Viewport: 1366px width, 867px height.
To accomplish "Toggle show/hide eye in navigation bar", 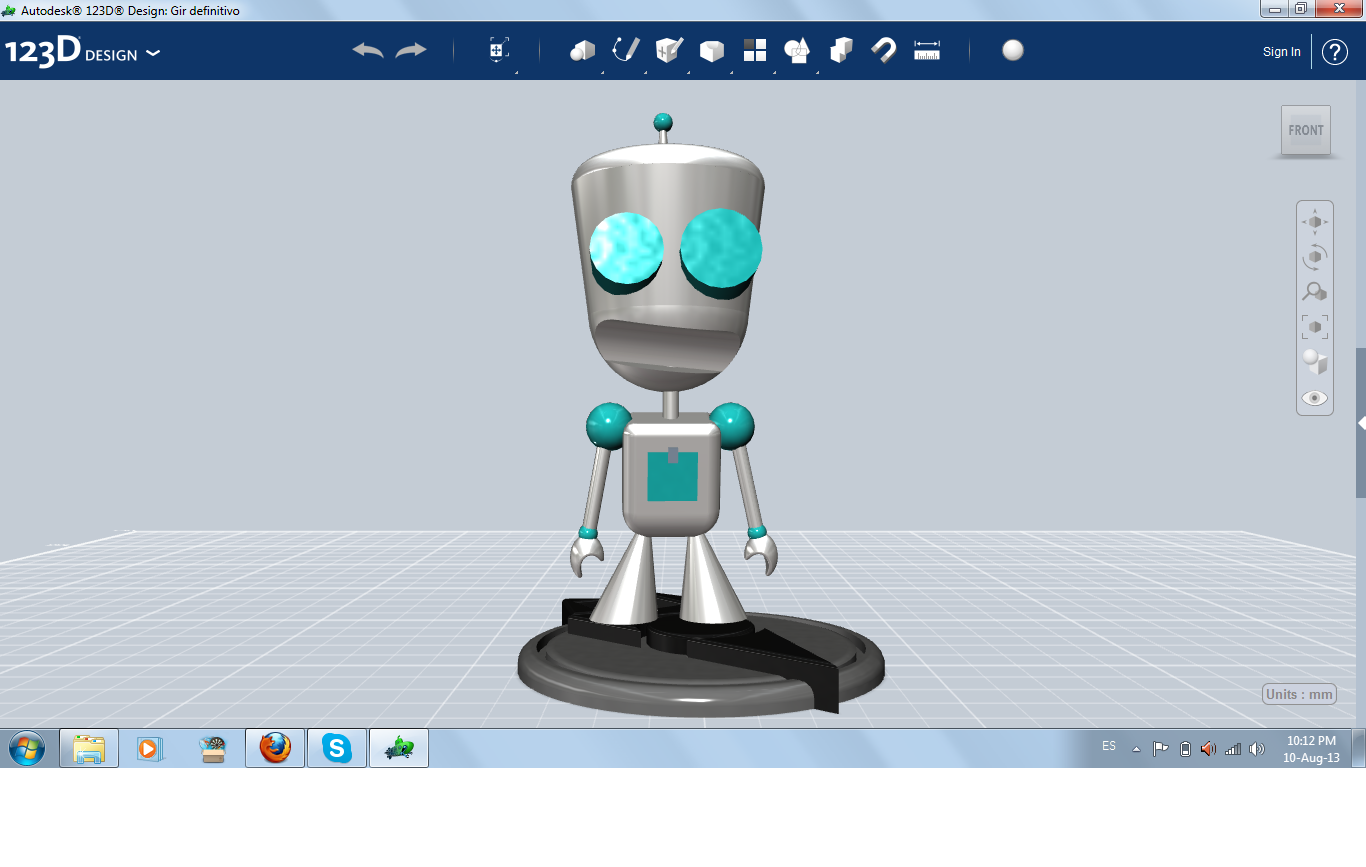I will (x=1315, y=398).
